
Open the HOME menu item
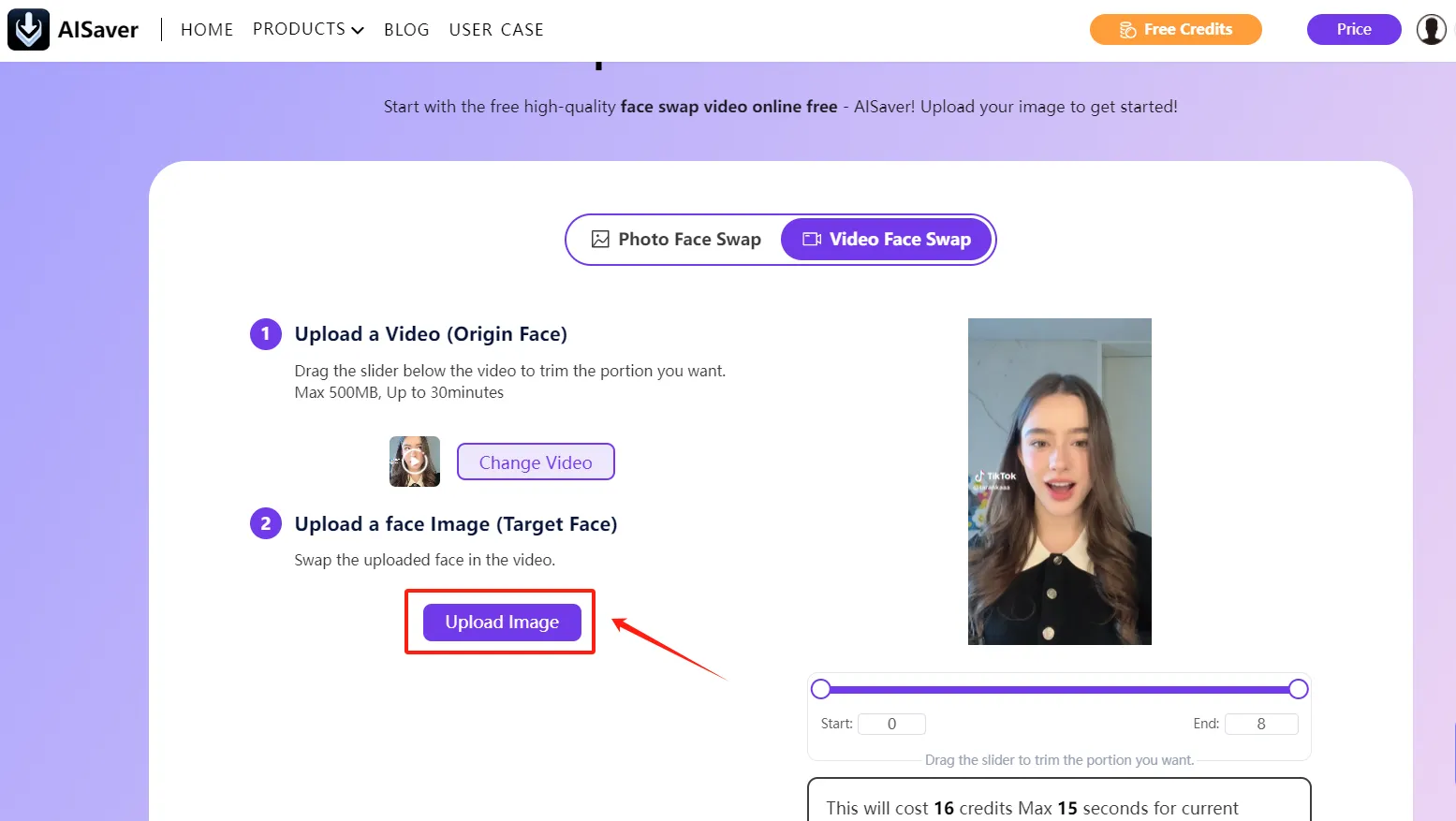[207, 29]
